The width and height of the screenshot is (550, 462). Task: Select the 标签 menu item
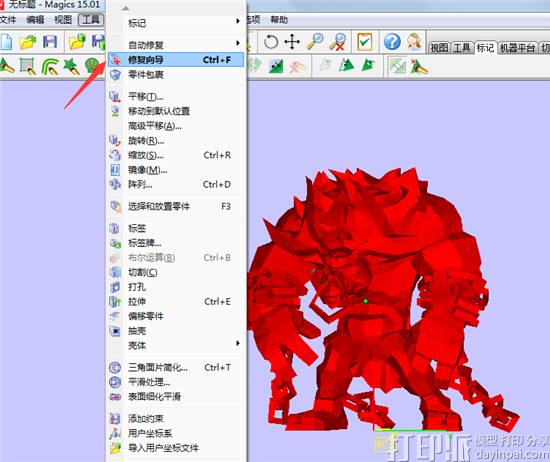click(175, 228)
